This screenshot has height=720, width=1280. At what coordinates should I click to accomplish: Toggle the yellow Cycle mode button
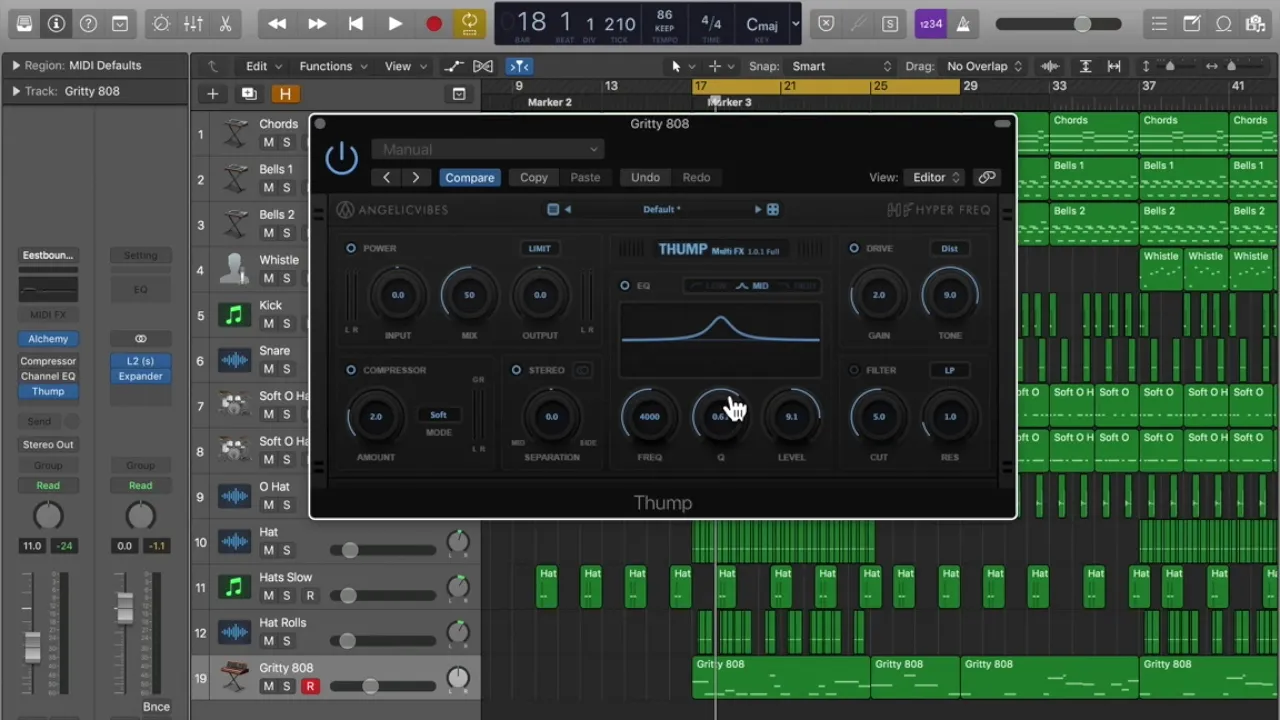click(x=468, y=23)
